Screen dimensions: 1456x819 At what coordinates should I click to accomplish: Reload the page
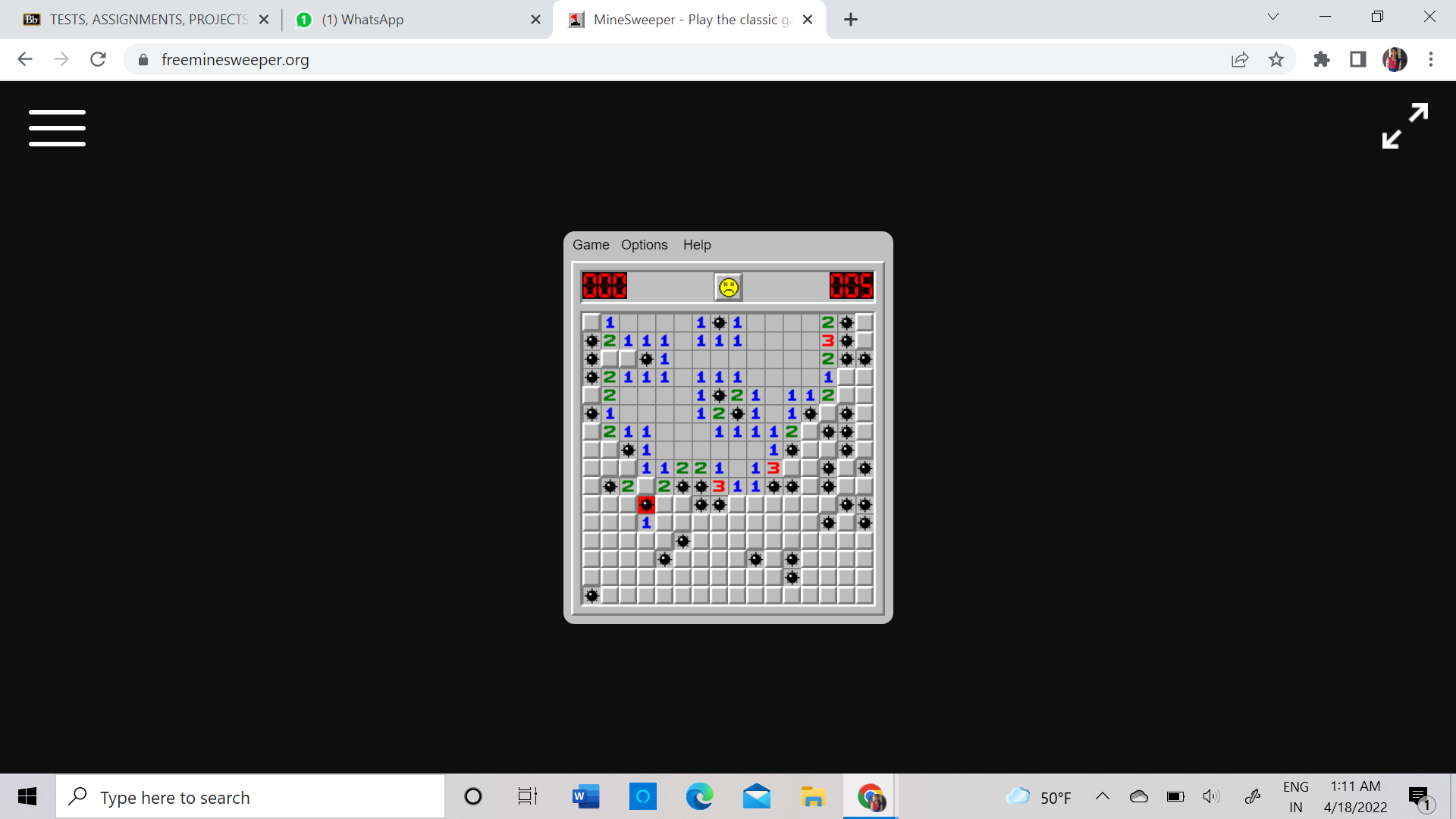point(98,59)
